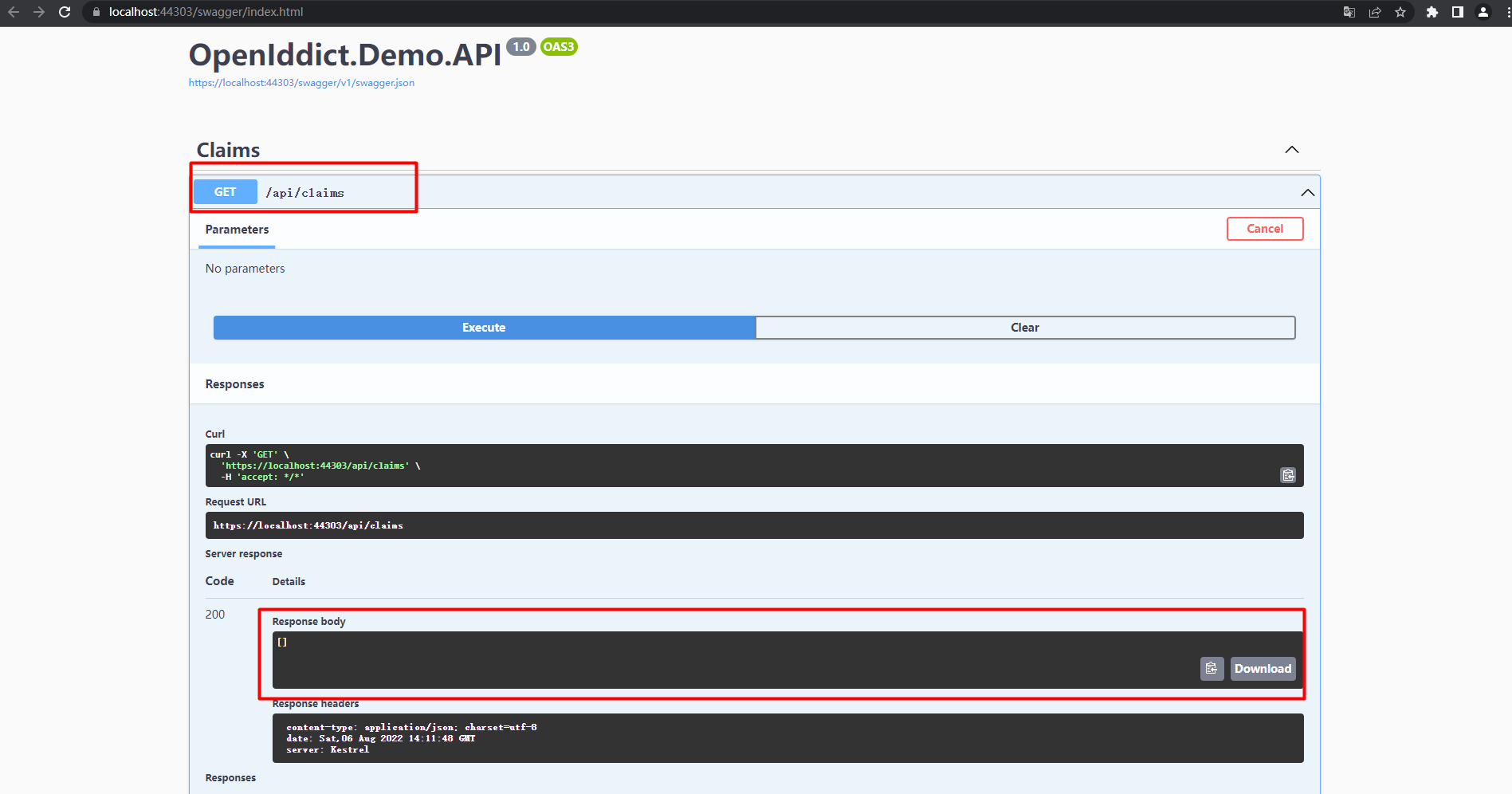1512x794 pixels.
Task: Cancel the try-it-out mode
Action: [x=1265, y=229]
